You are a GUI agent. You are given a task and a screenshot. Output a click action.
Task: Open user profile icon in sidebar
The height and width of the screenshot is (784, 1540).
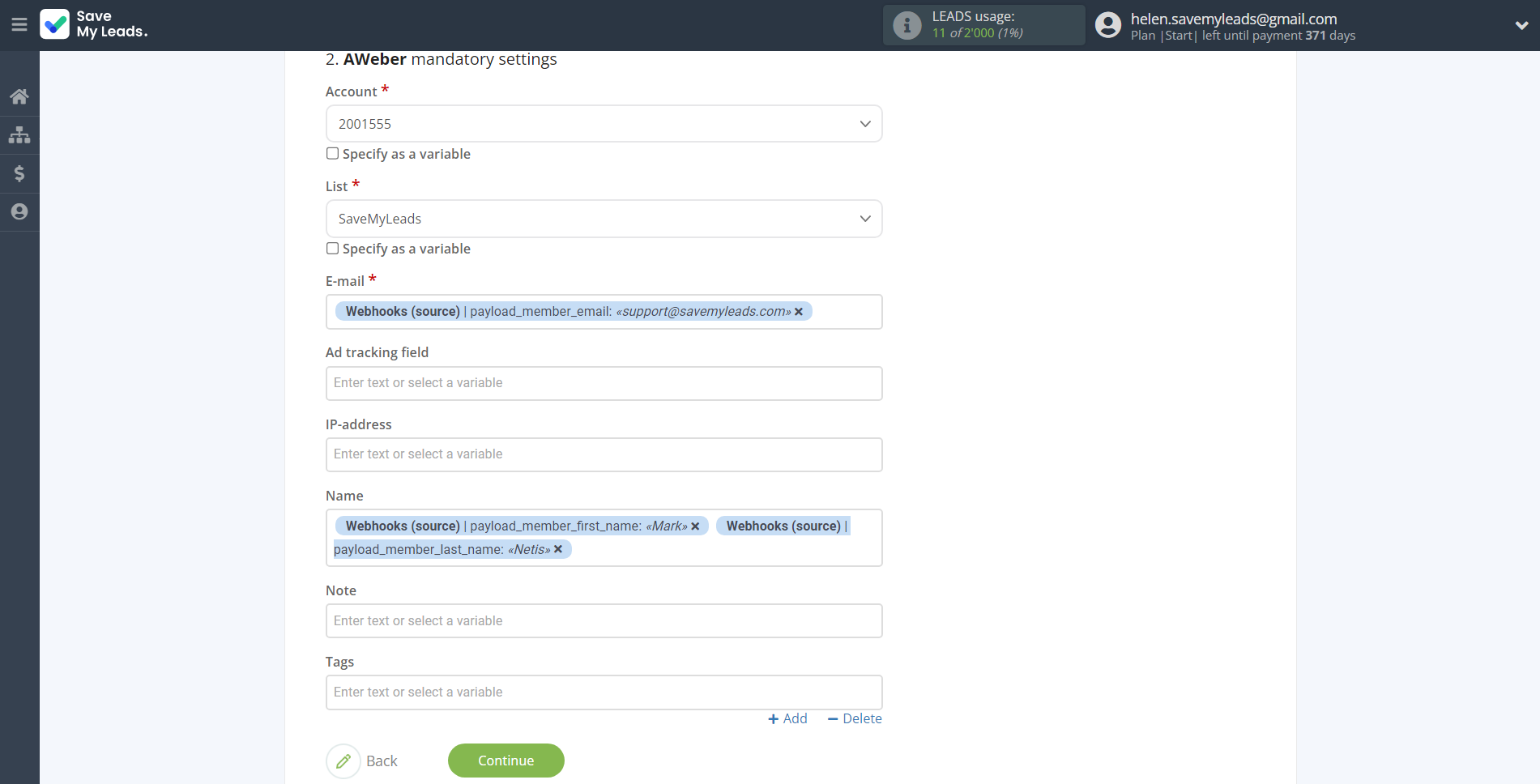click(19, 211)
